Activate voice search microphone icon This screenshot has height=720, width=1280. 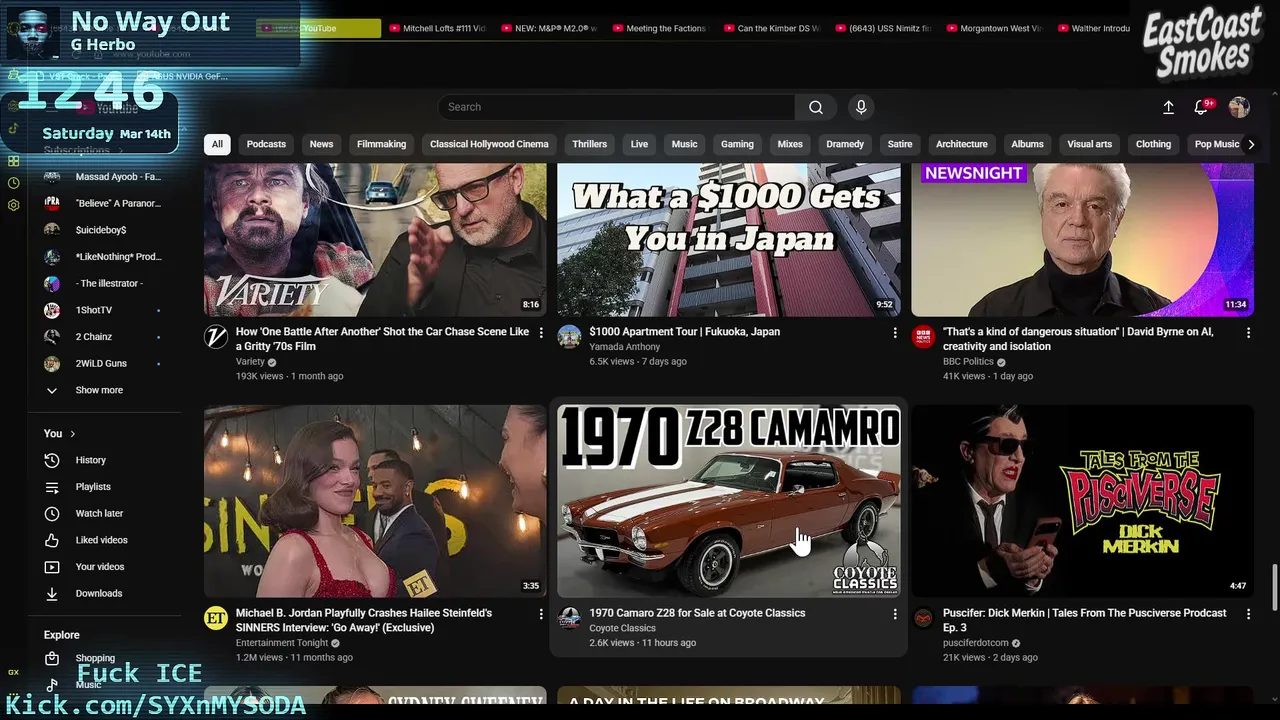861,107
